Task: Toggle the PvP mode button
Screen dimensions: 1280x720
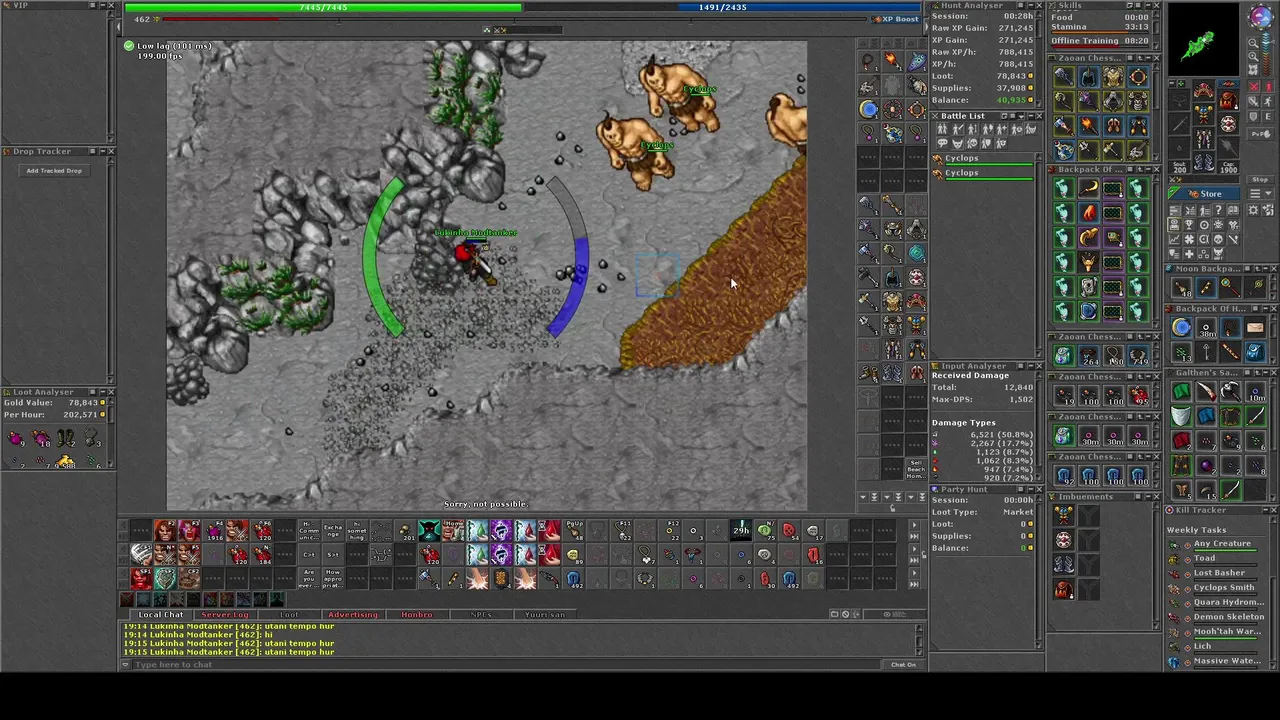Action: point(1262,134)
